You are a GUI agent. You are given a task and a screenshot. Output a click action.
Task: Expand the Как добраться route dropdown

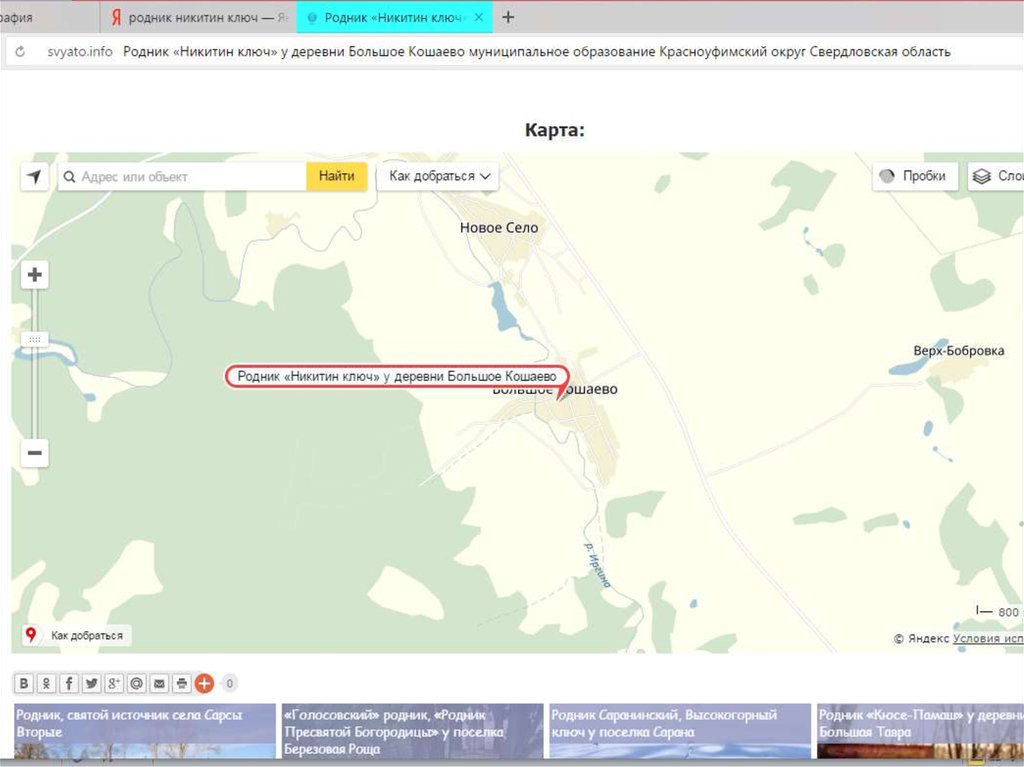pyautogui.click(x=438, y=176)
